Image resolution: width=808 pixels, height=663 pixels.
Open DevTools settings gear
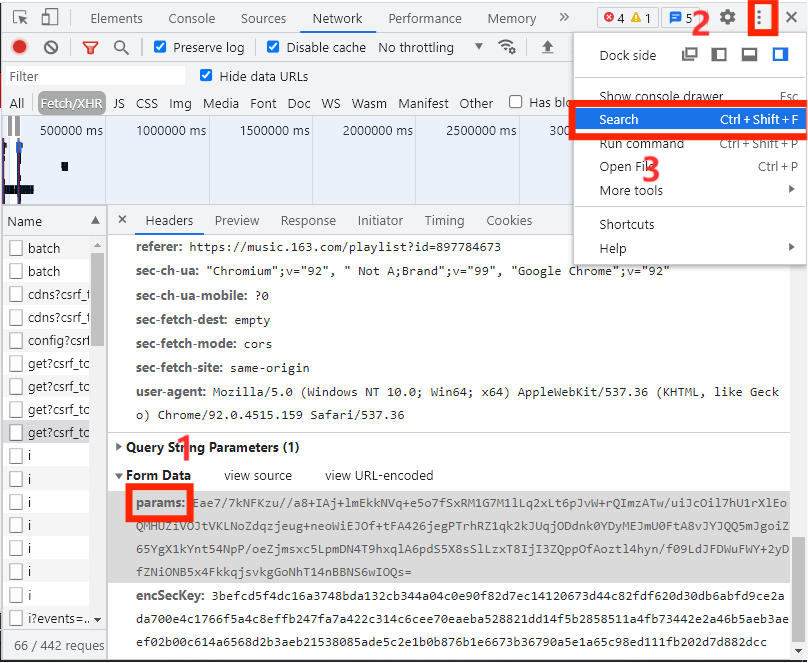click(728, 18)
